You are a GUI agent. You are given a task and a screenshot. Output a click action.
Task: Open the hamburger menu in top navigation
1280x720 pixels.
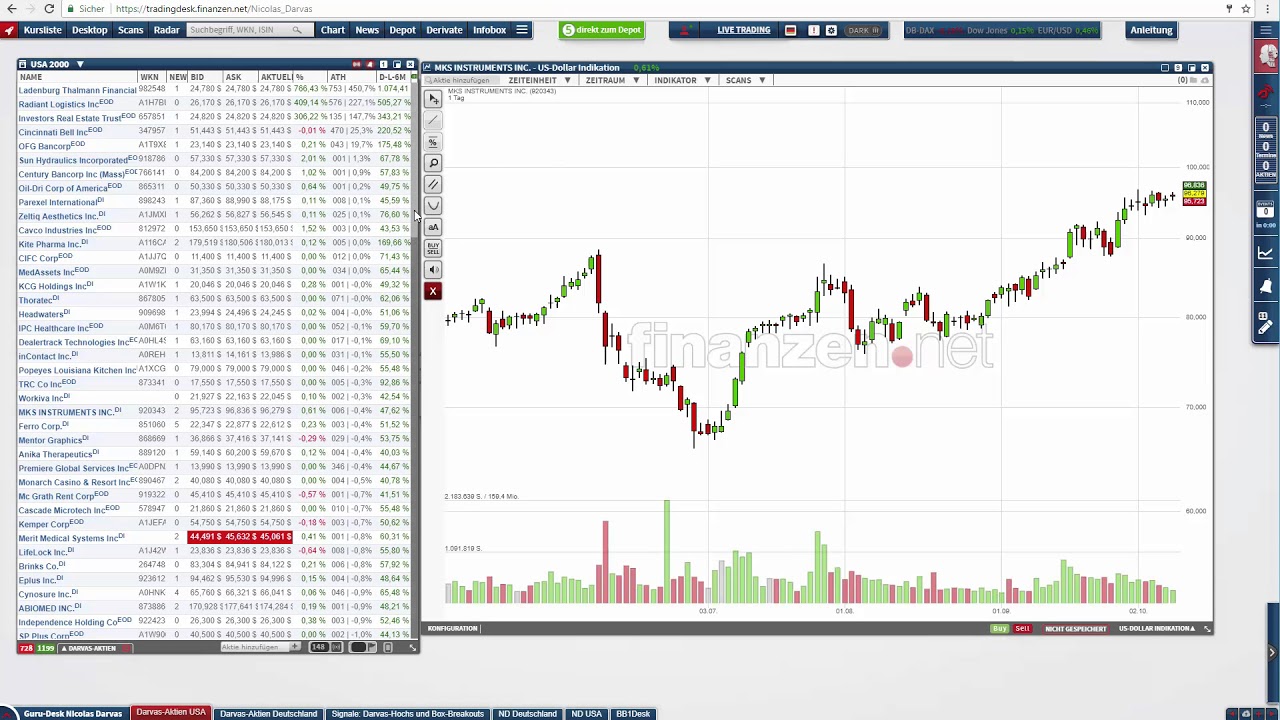522,30
